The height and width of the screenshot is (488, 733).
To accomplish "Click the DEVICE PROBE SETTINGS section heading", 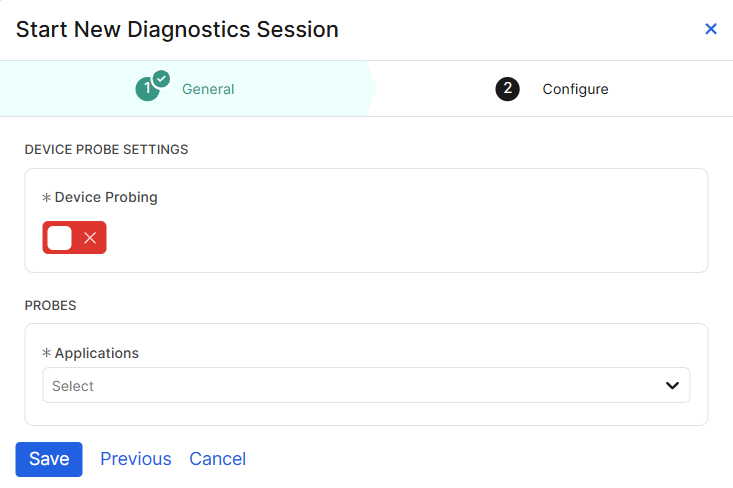I will (106, 150).
